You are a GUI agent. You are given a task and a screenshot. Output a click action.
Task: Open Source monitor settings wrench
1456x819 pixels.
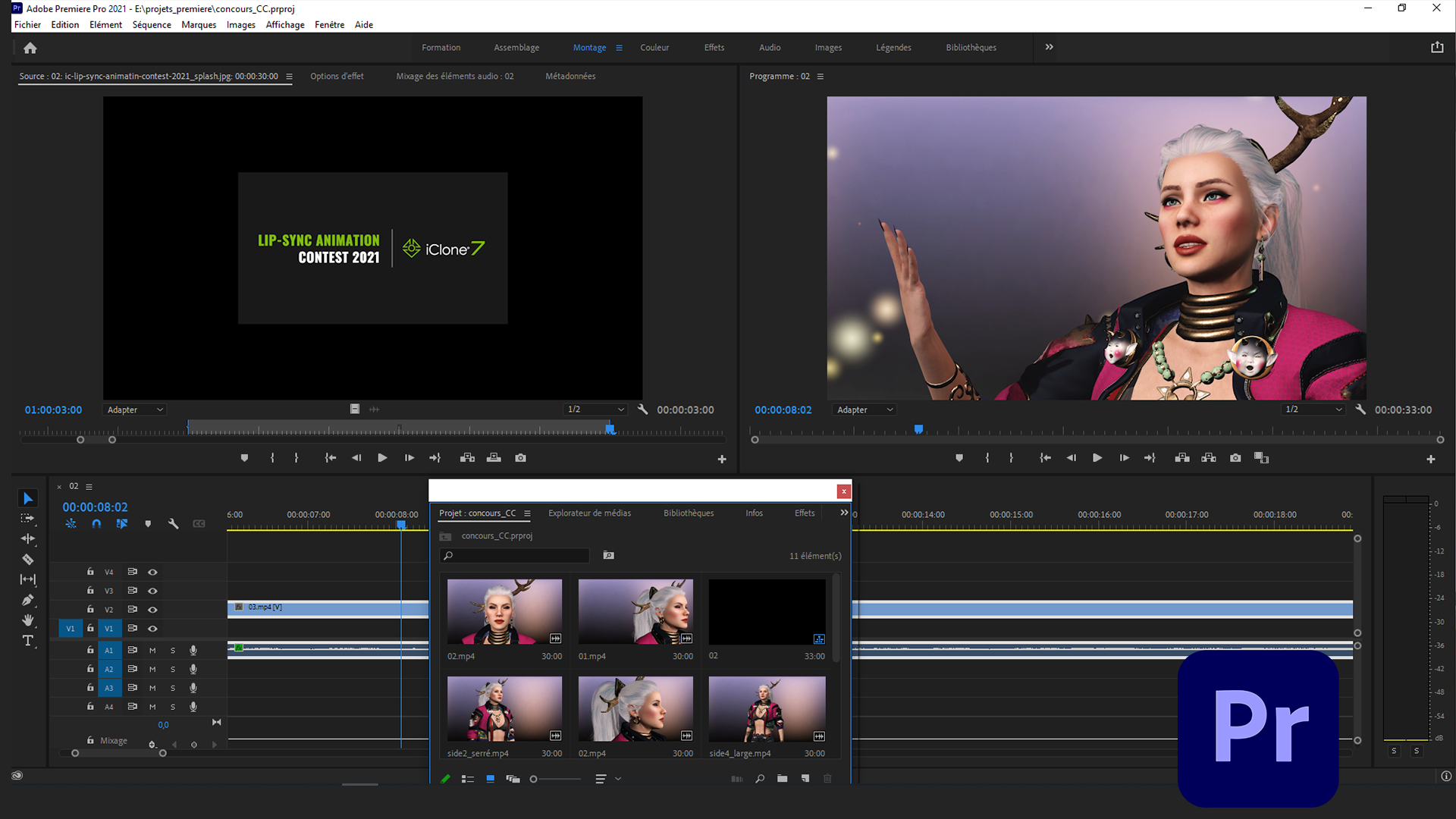pos(642,409)
